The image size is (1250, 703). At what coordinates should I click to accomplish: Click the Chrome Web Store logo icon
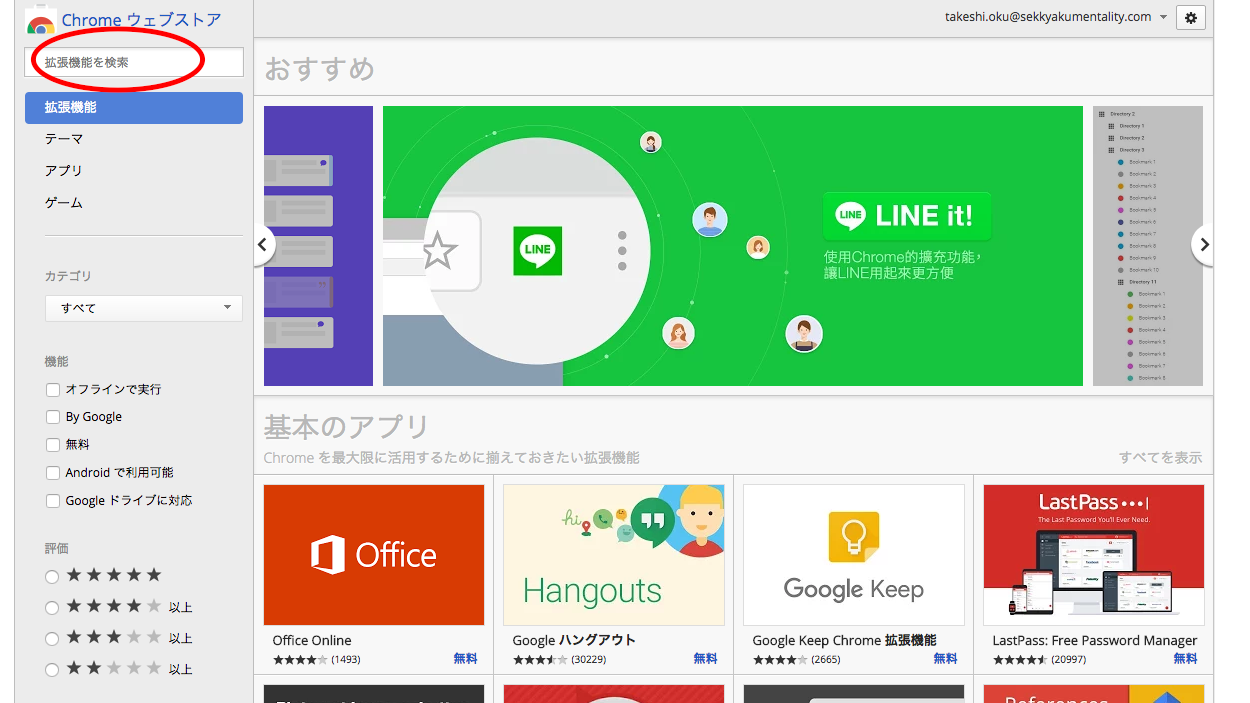pyautogui.click(x=41, y=19)
